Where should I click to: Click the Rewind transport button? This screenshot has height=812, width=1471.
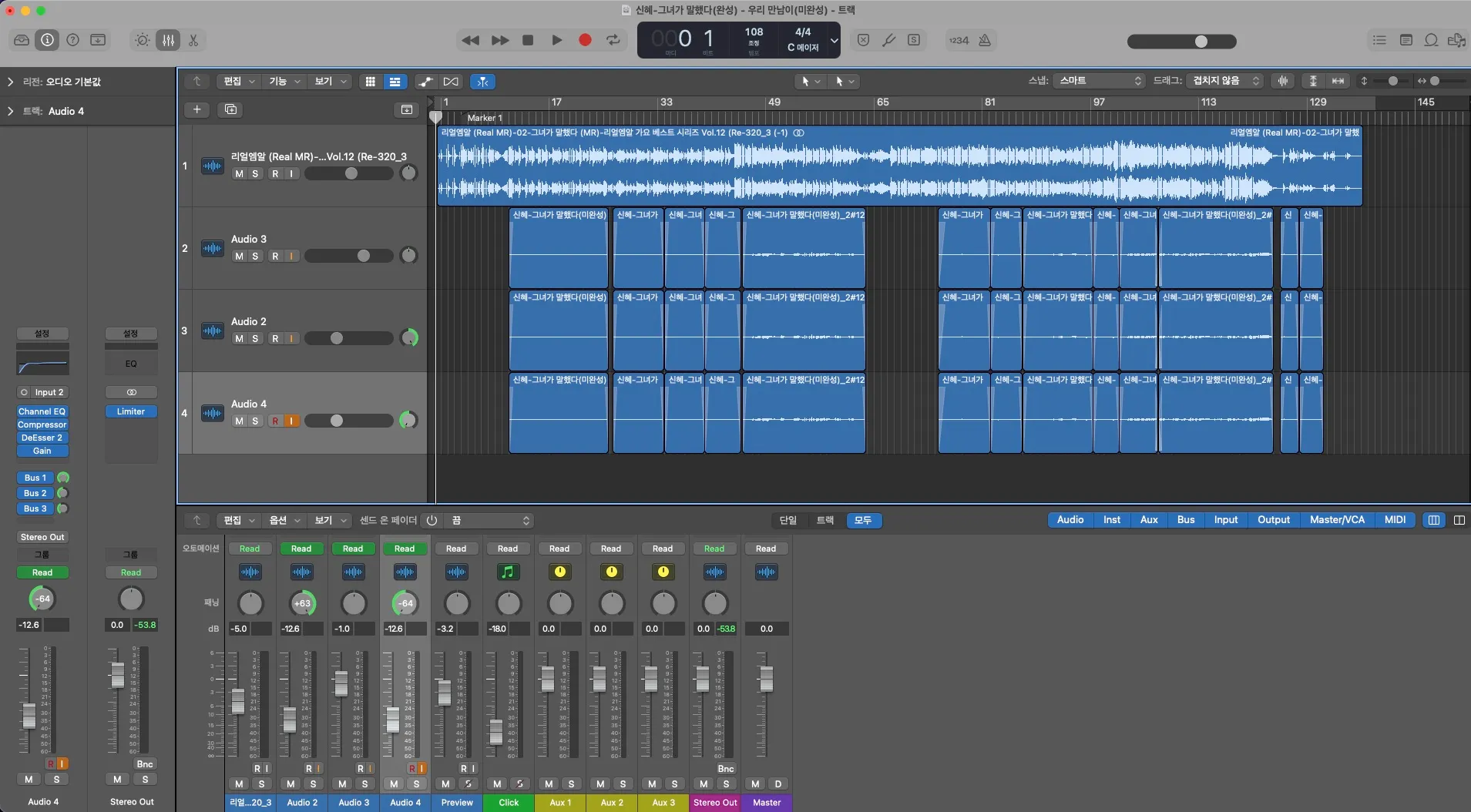470,40
